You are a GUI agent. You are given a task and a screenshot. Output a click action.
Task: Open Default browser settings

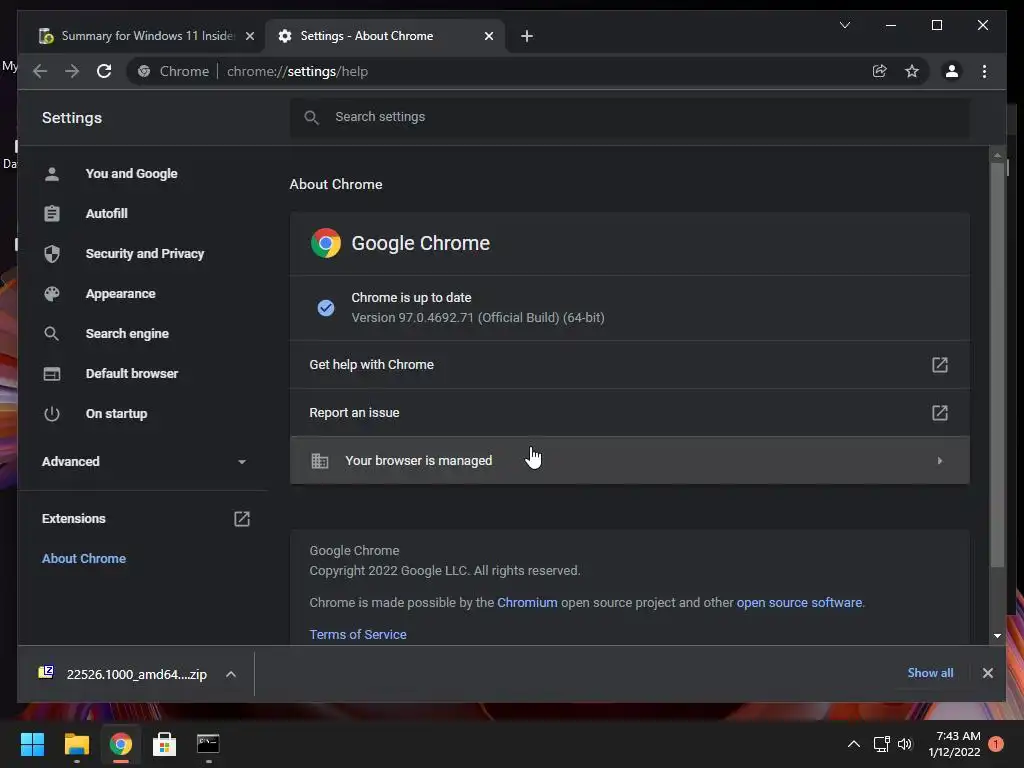tap(131, 374)
